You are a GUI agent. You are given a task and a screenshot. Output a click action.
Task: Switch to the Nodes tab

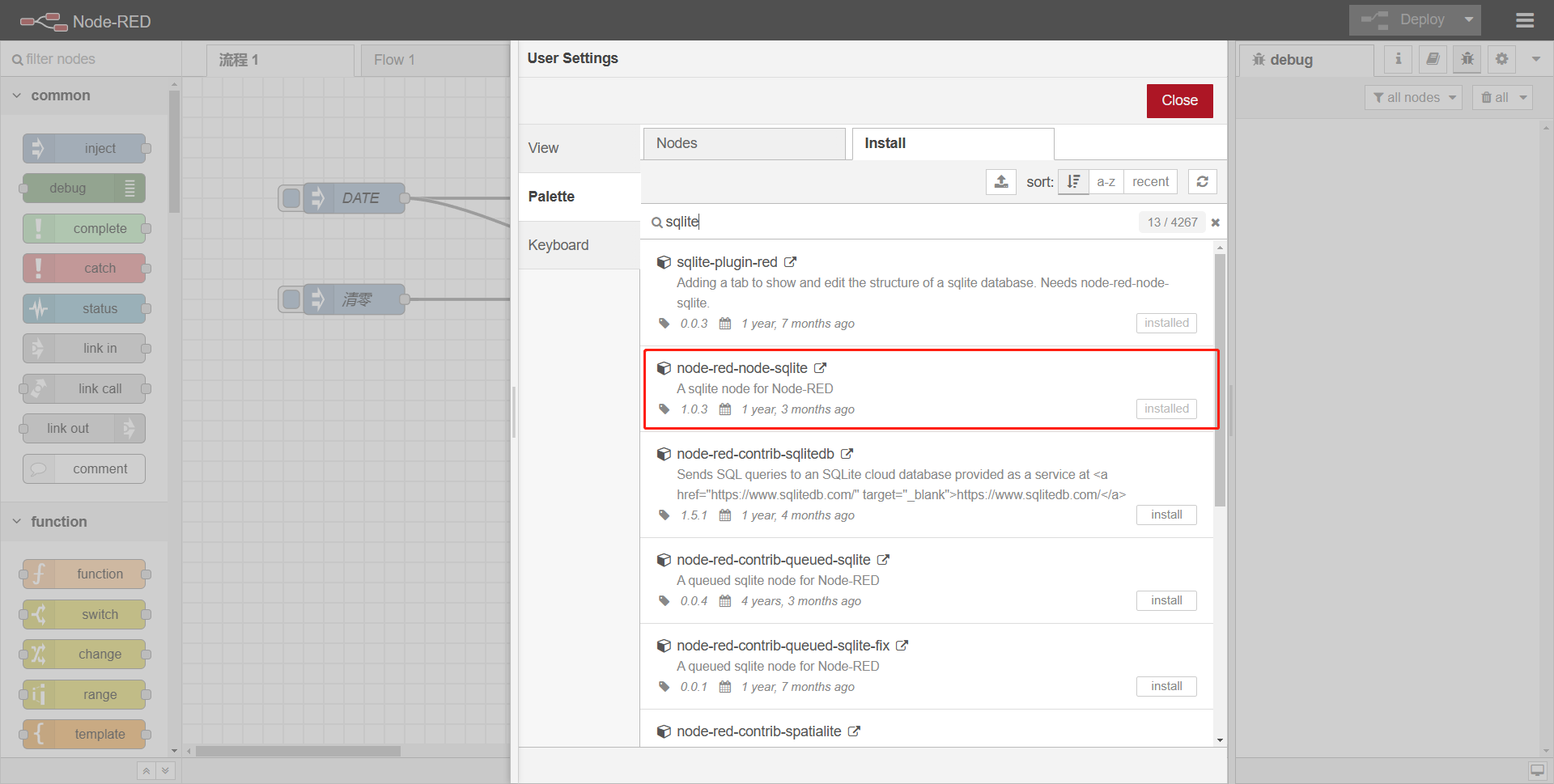coord(744,143)
